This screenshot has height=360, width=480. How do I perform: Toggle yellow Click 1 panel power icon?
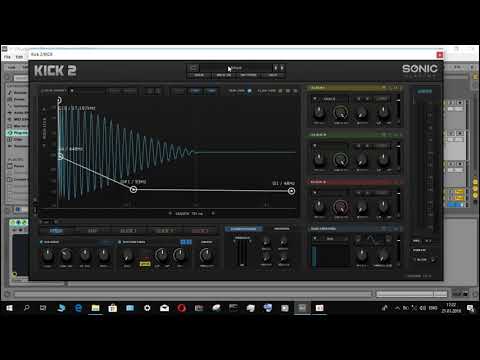(x=384, y=88)
